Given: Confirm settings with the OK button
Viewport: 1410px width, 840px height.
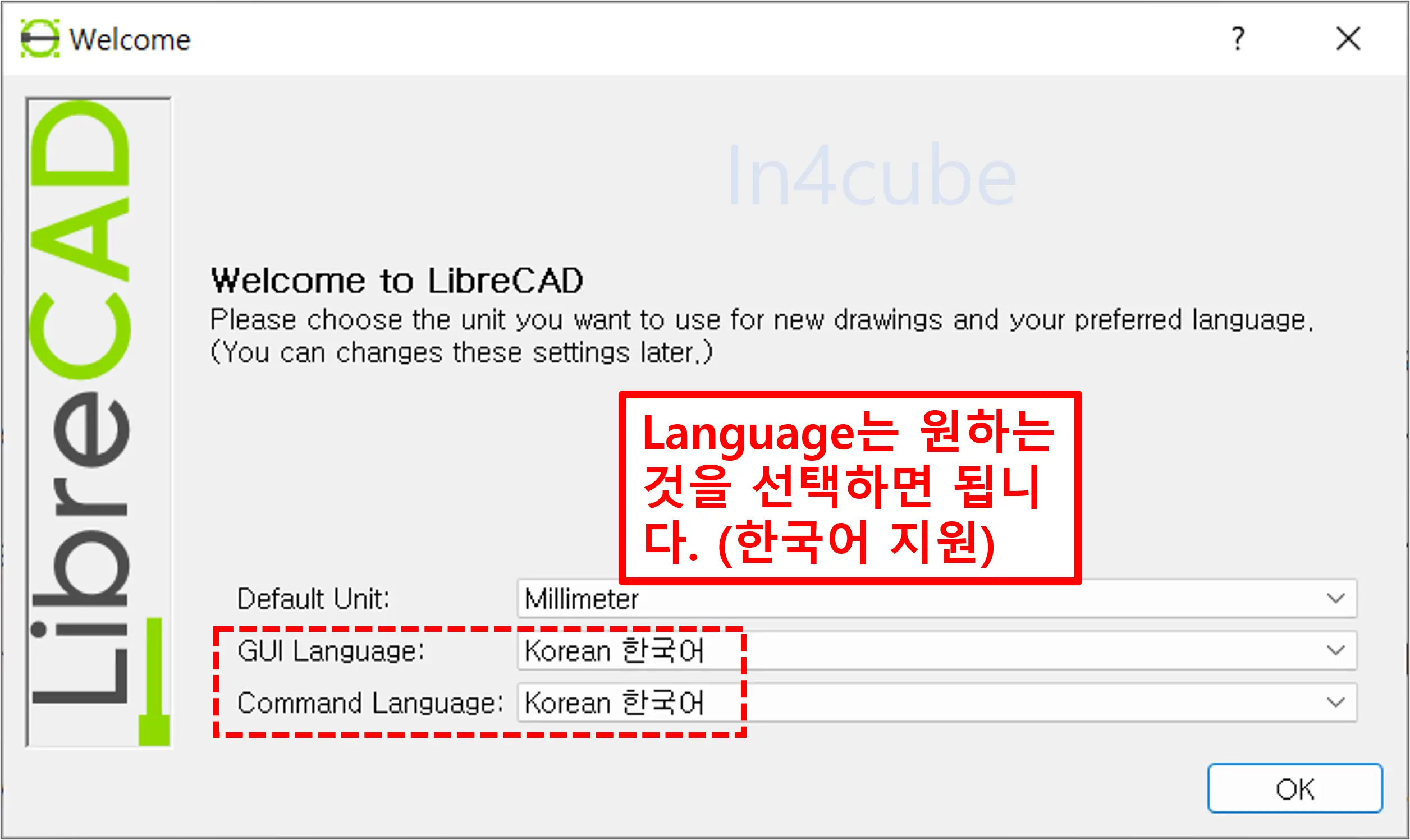Looking at the screenshot, I should coord(1294,788).
